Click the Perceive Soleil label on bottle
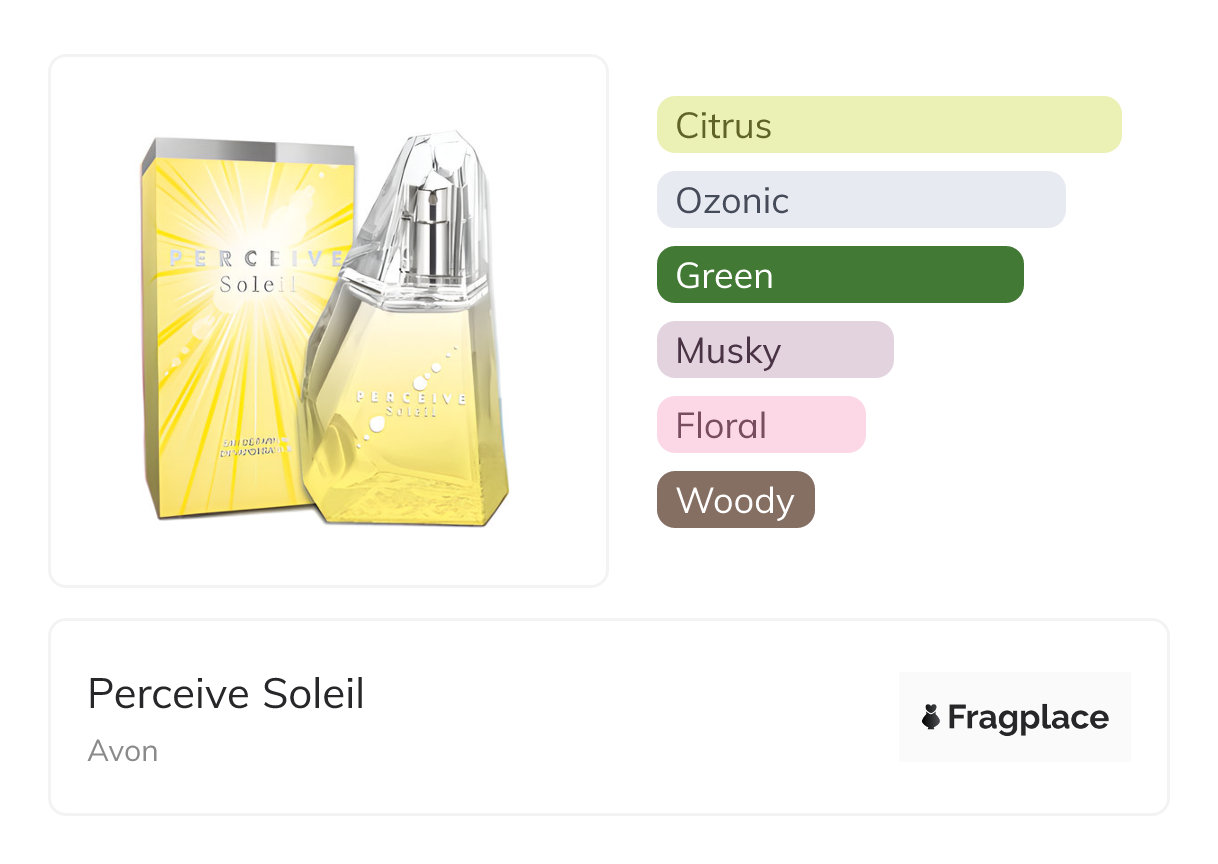The image size is (1218, 864). tap(412, 404)
